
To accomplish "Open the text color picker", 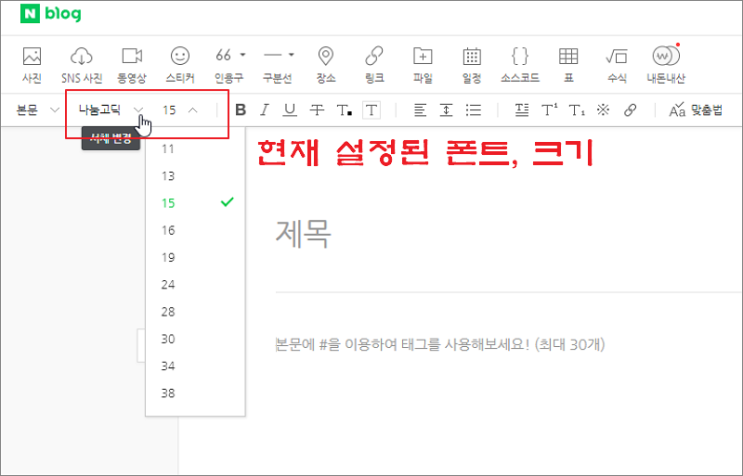I will (344, 110).
